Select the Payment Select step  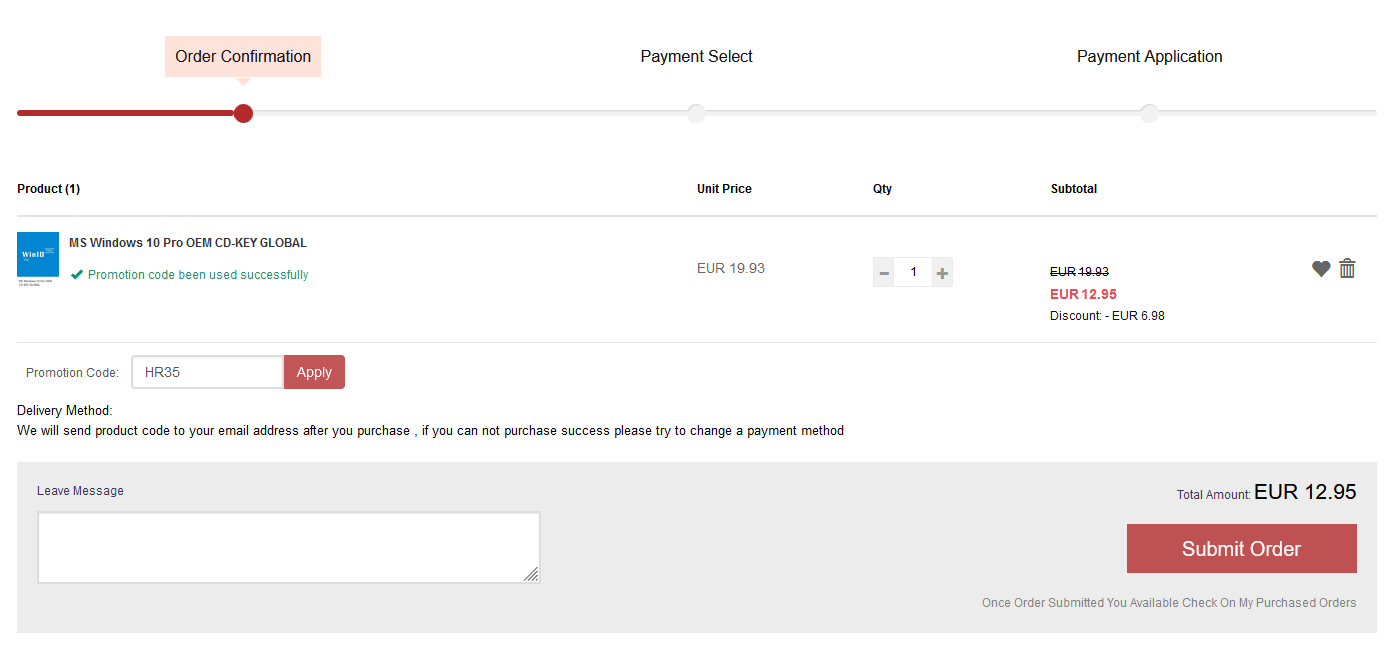[696, 56]
